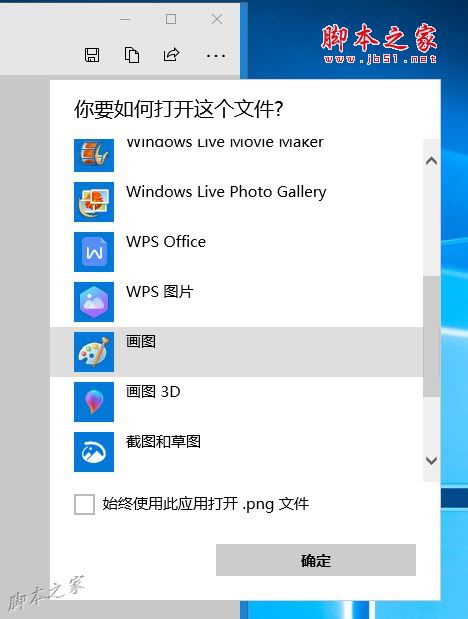The height and width of the screenshot is (619, 468).
Task: Choose the Windows Live Photo Gallery icon
Action: point(94,202)
